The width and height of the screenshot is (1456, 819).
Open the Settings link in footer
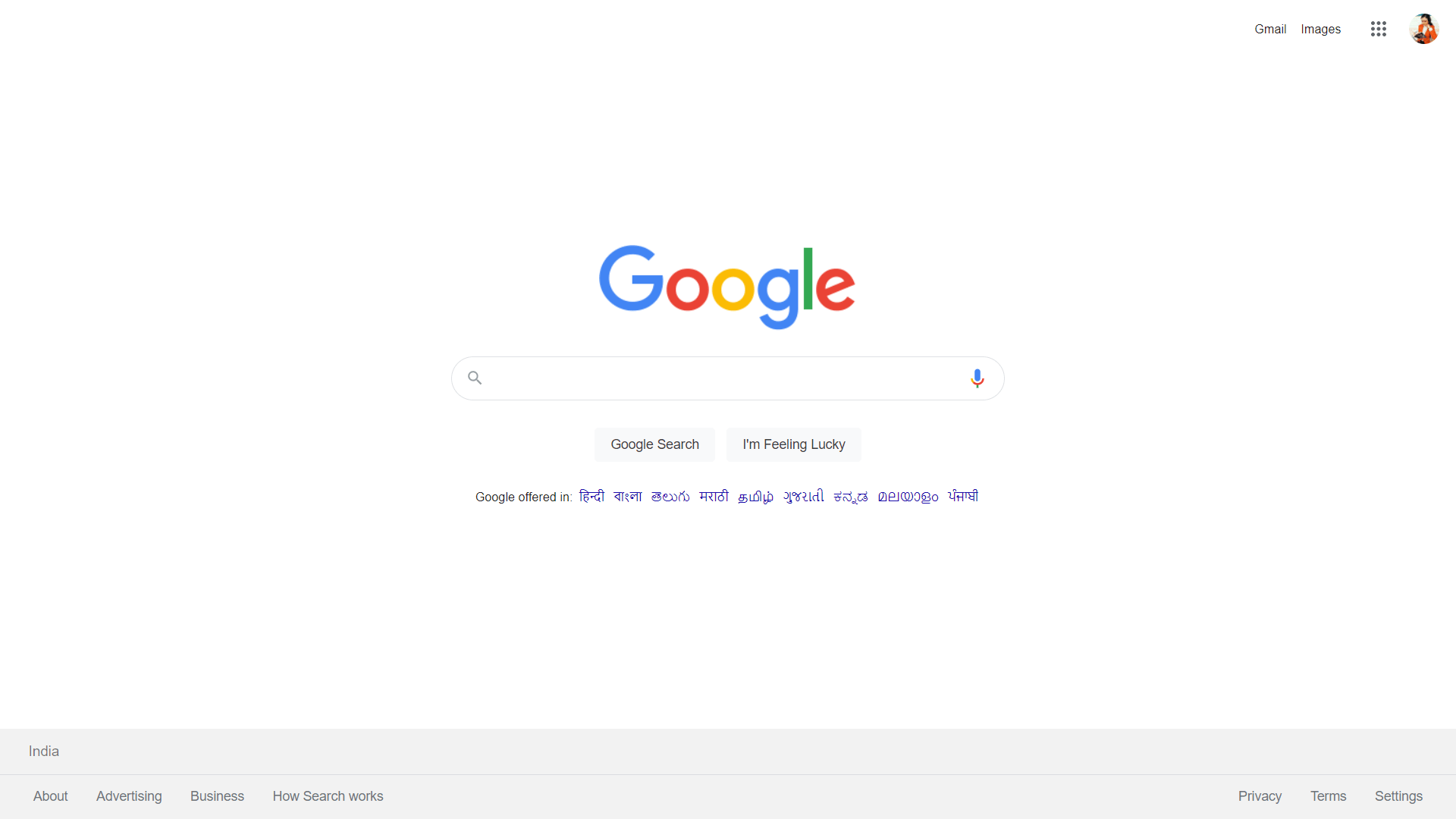coord(1399,796)
